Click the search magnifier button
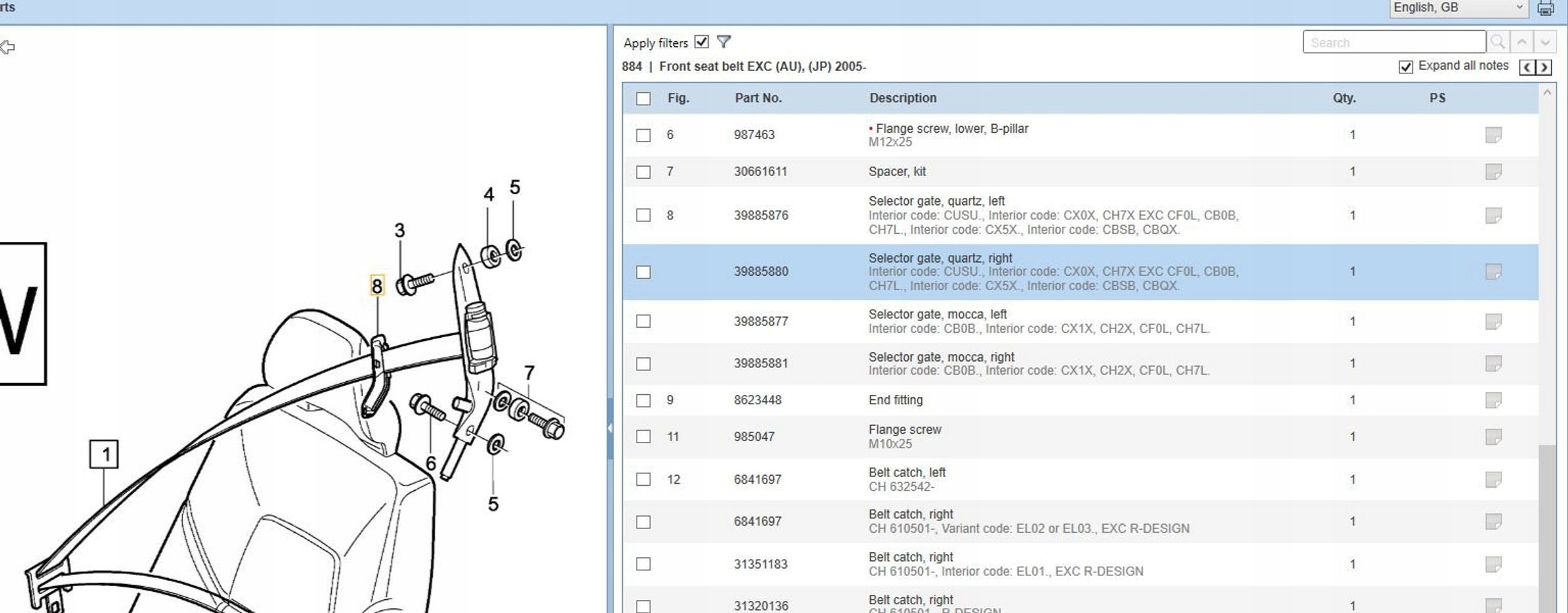The height and width of the screenshot is (613, 1568). click(1498, 42)
